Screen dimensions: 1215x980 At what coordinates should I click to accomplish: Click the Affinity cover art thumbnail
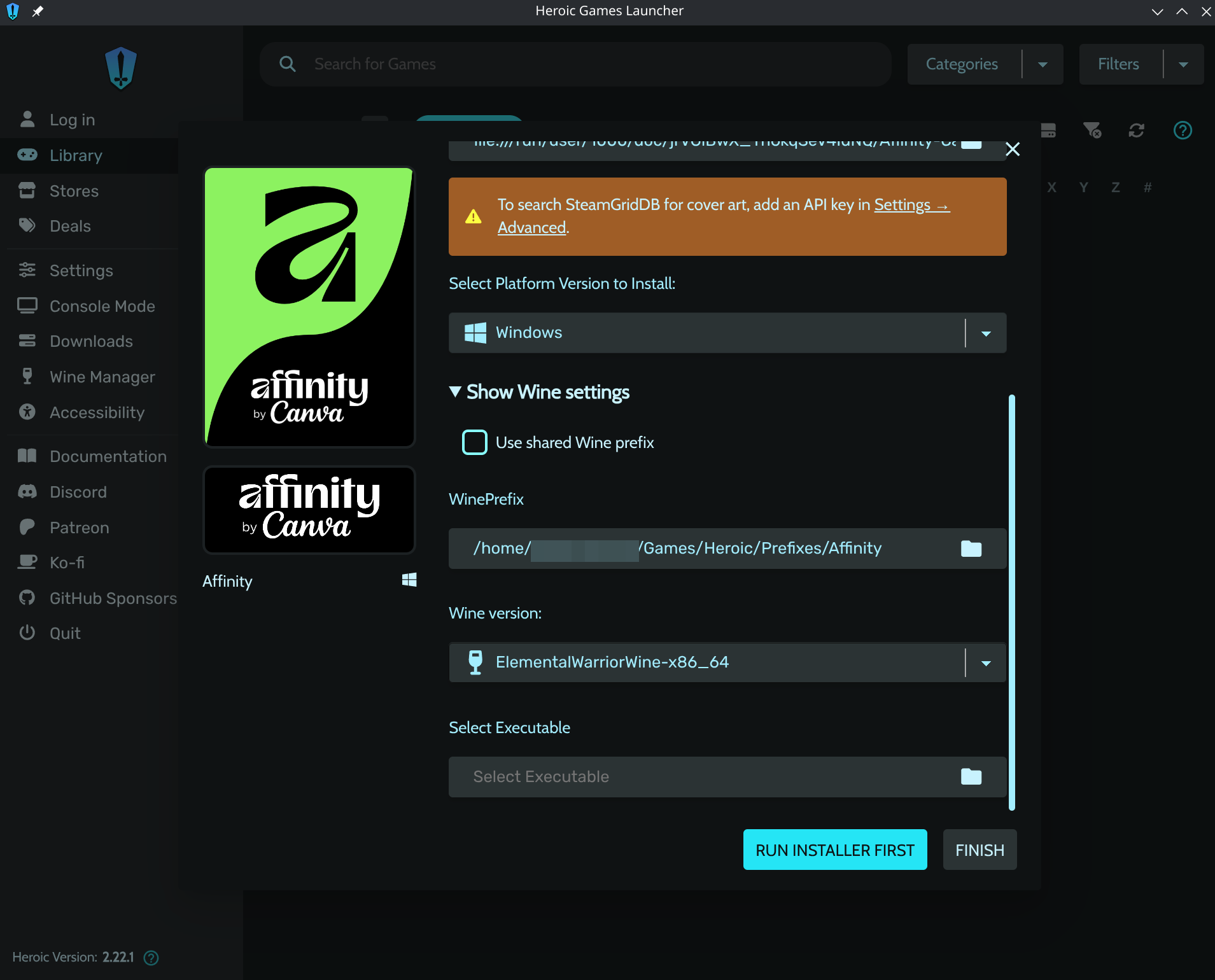[309, 307]
